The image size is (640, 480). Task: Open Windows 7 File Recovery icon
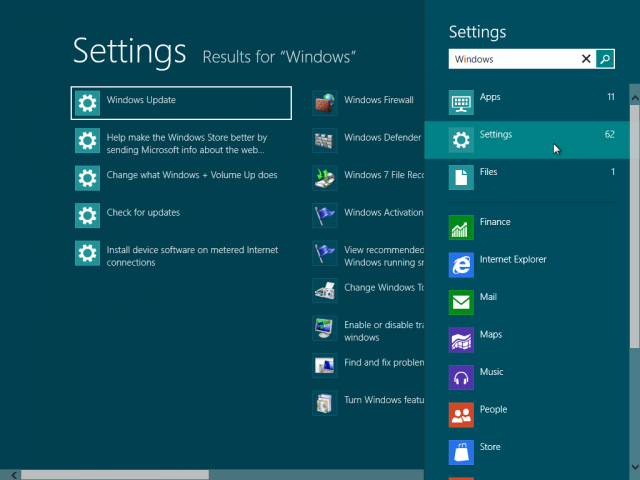click(325, 178)
